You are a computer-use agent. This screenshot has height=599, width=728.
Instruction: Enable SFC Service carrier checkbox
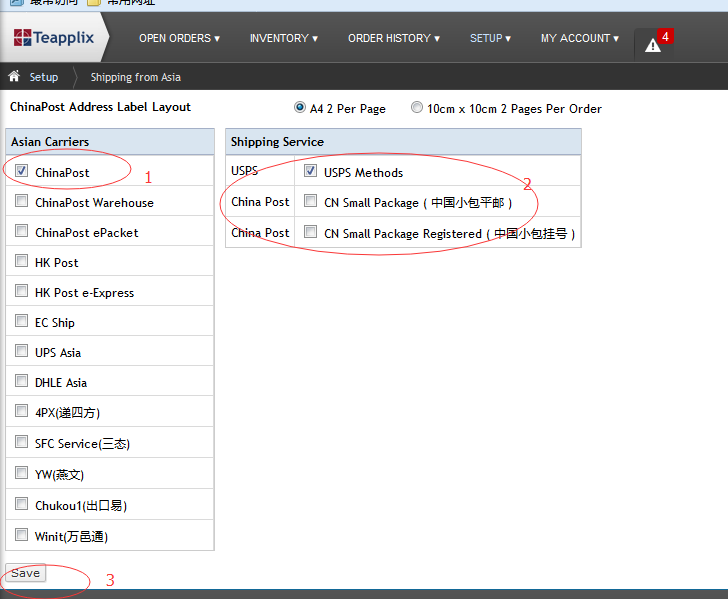click(21, 441)
